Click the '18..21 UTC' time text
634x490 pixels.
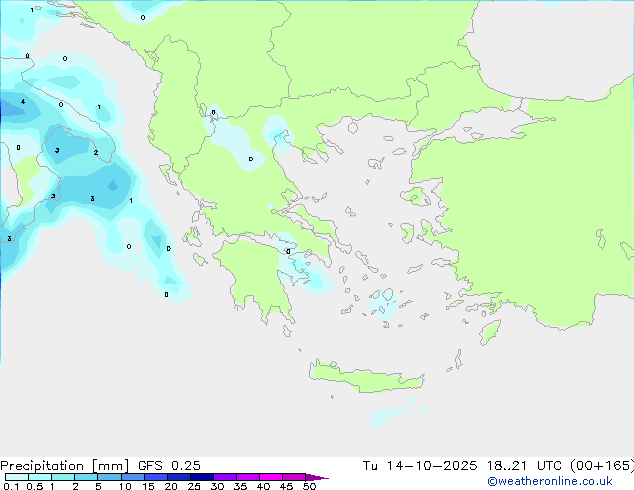coord(524,466)
